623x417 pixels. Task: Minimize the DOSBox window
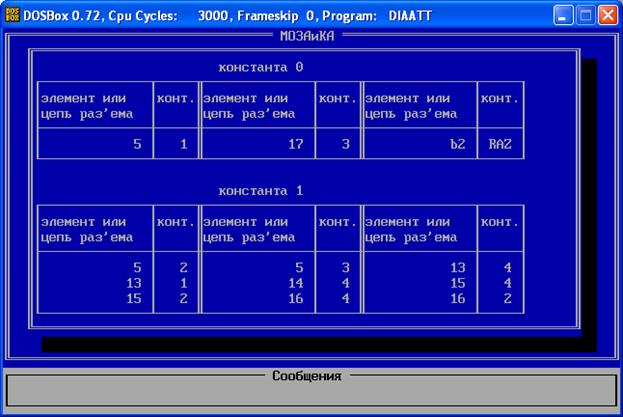point(564,15)
